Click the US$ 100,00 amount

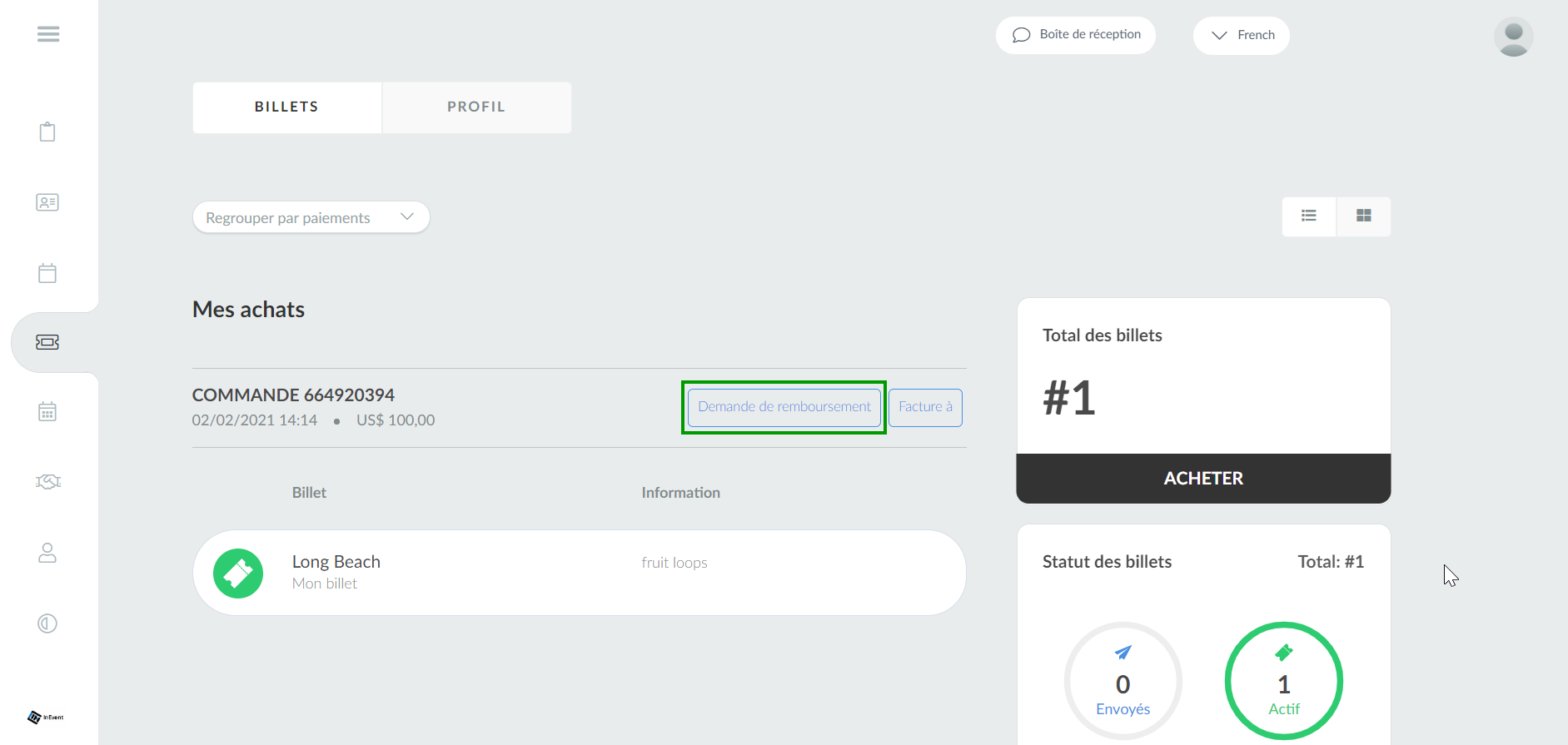(x=396, y=420)
